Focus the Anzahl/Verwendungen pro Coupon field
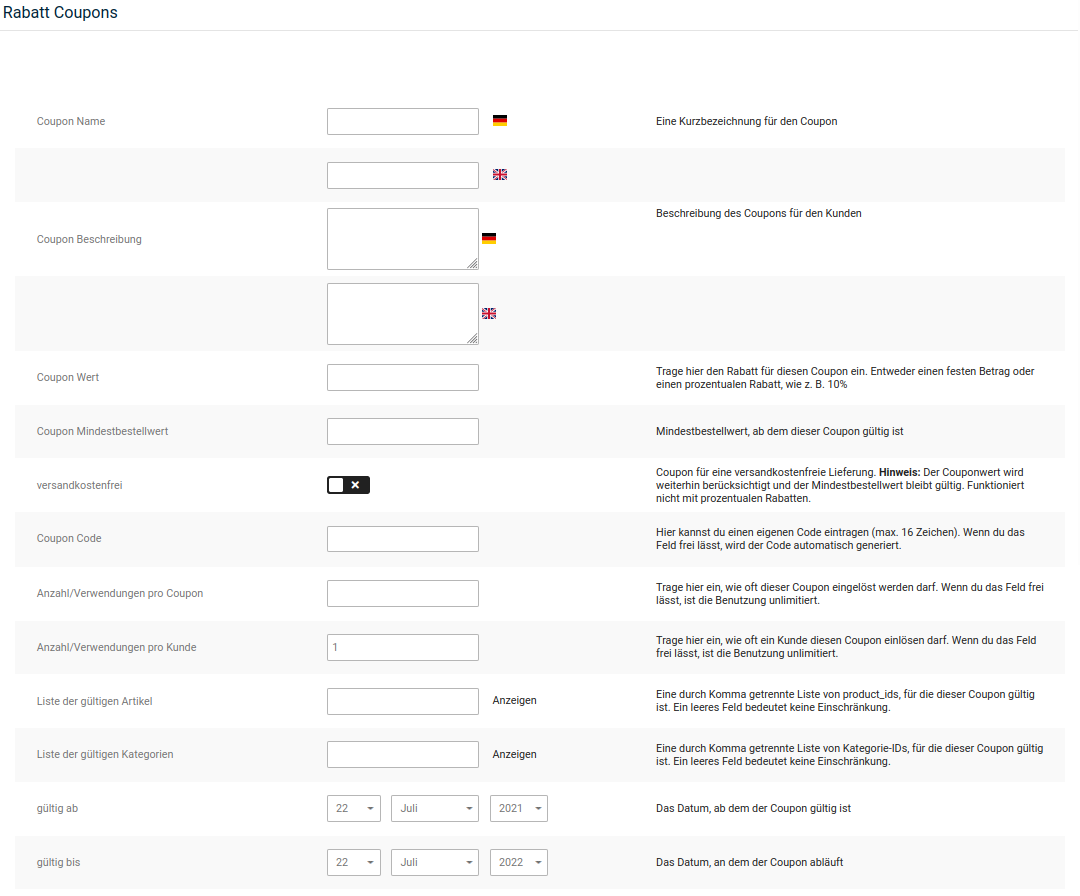 pyautogui.click(x=403, y=594)
